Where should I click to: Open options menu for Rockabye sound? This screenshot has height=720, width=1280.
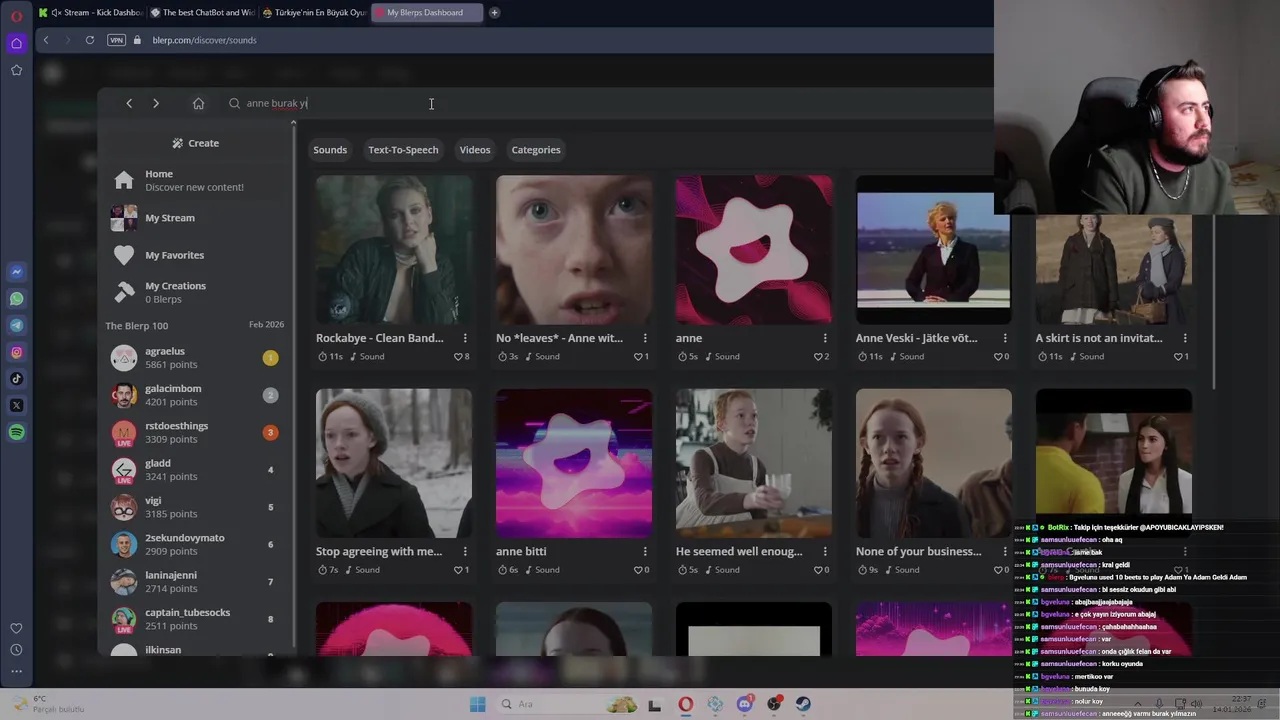coord(465,338)
